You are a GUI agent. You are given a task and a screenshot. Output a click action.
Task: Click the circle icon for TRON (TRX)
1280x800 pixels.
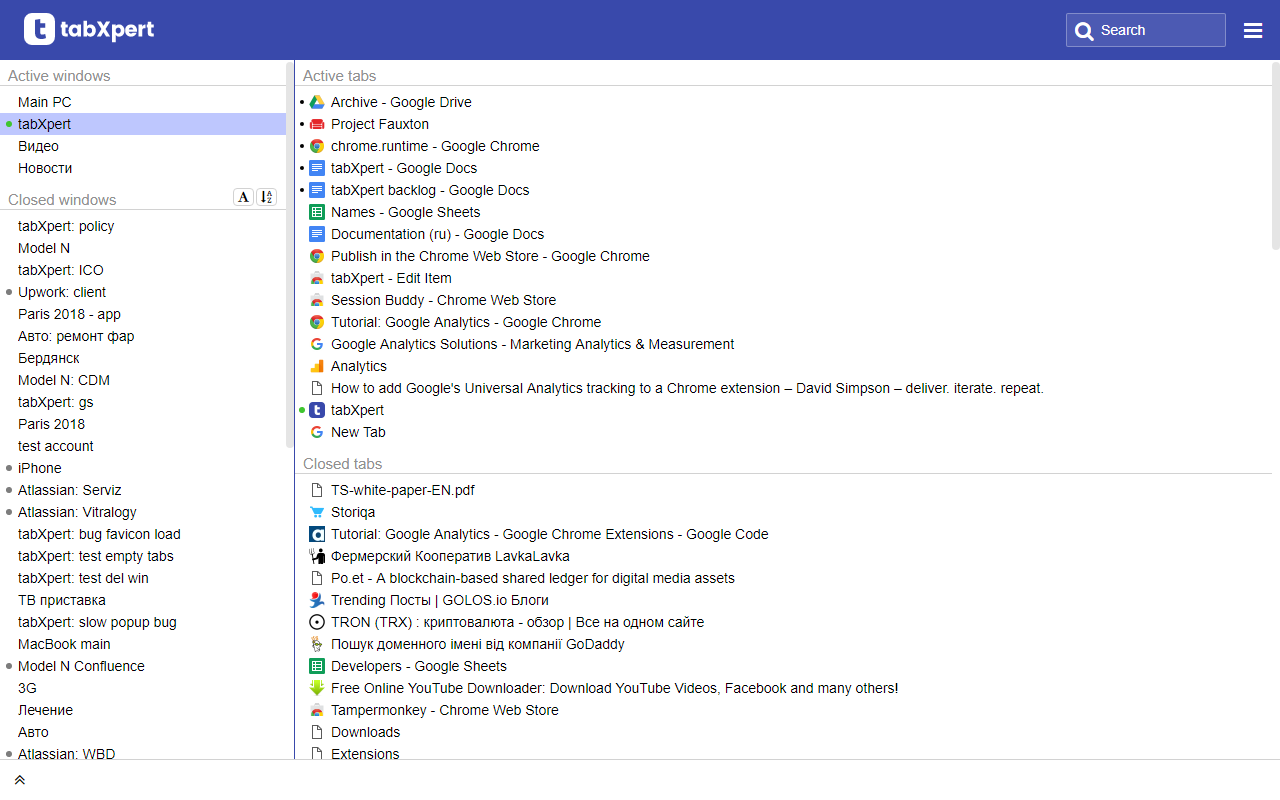[x=317, y=622]
